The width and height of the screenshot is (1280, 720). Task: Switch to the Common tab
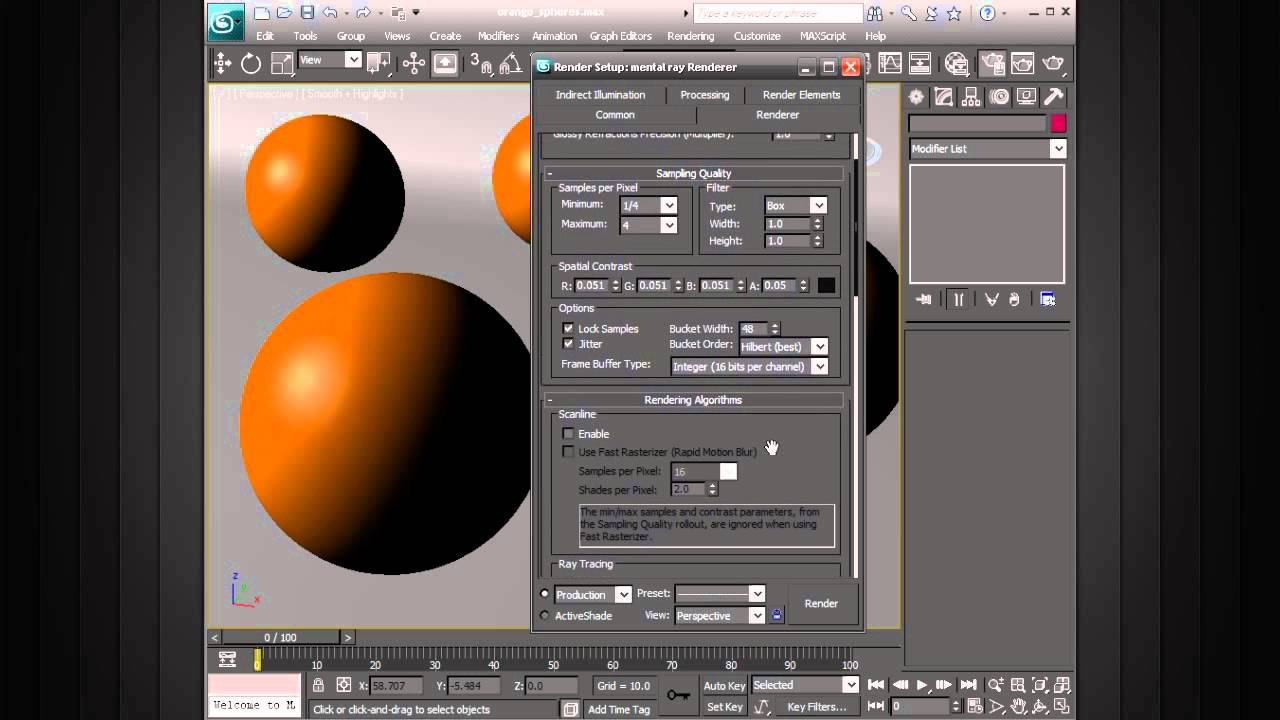[615, 115]
